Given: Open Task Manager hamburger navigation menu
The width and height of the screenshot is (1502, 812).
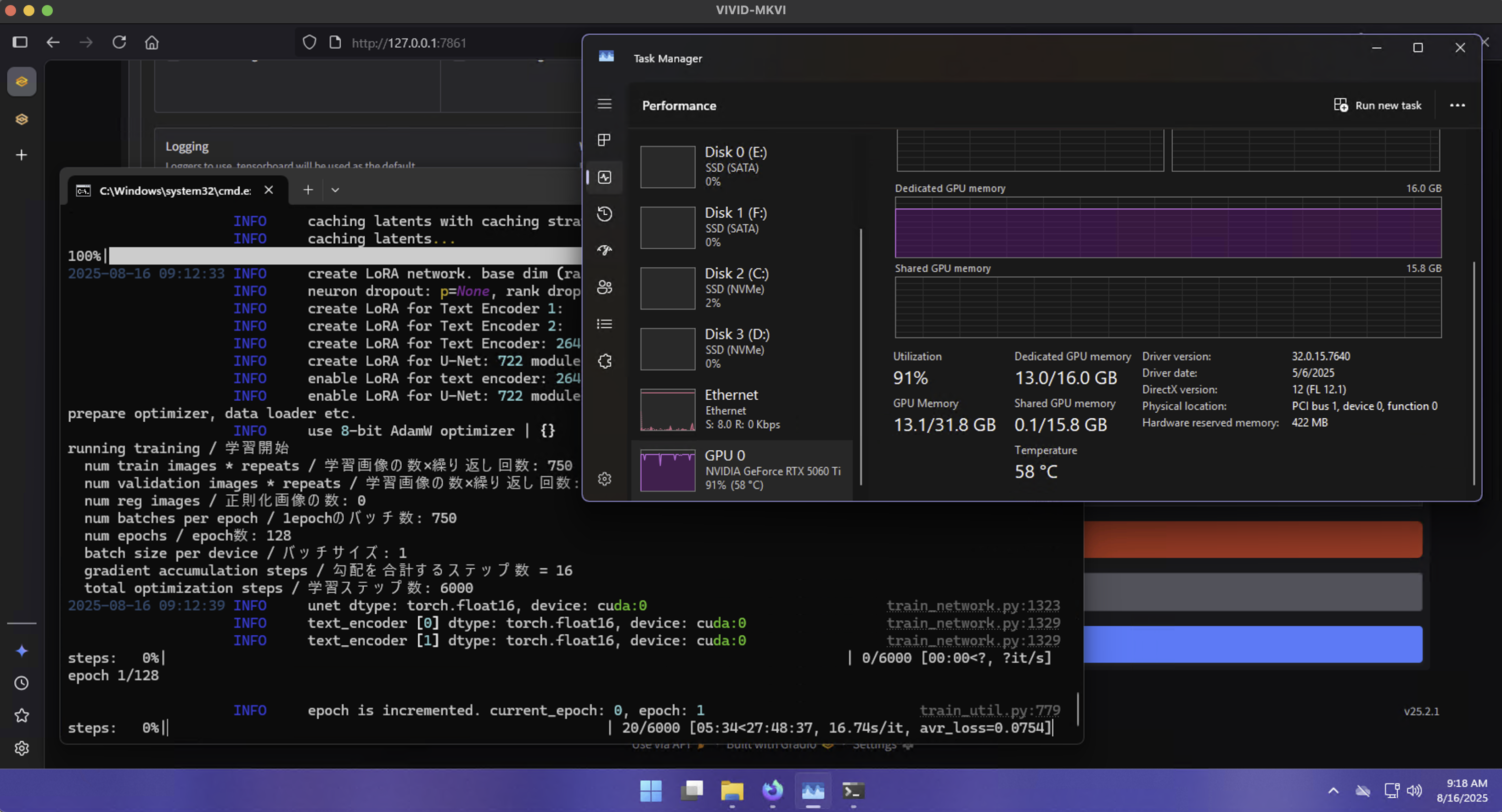Looking at the screenshot, I should click(605, 104).
